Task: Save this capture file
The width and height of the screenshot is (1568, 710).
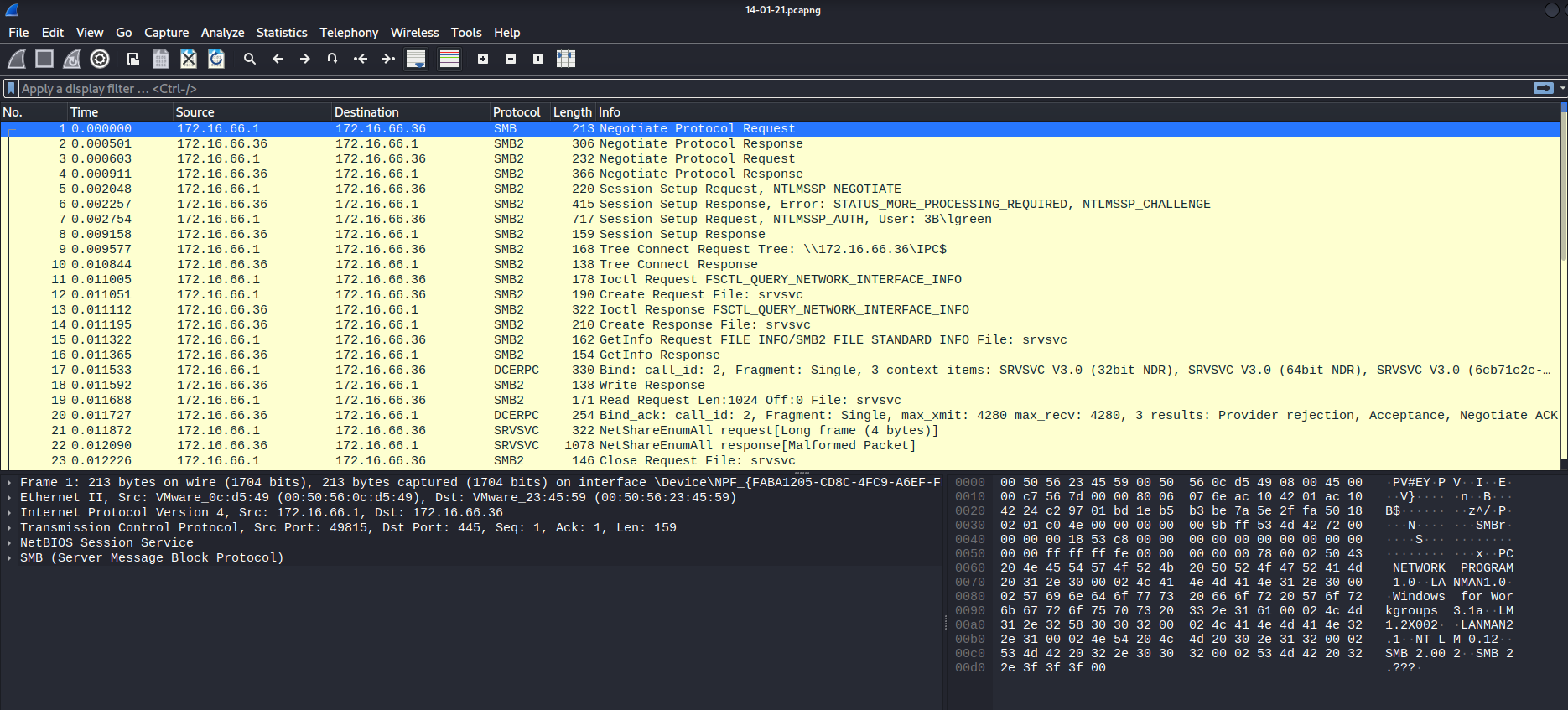Action: click(x=161, y=59)
